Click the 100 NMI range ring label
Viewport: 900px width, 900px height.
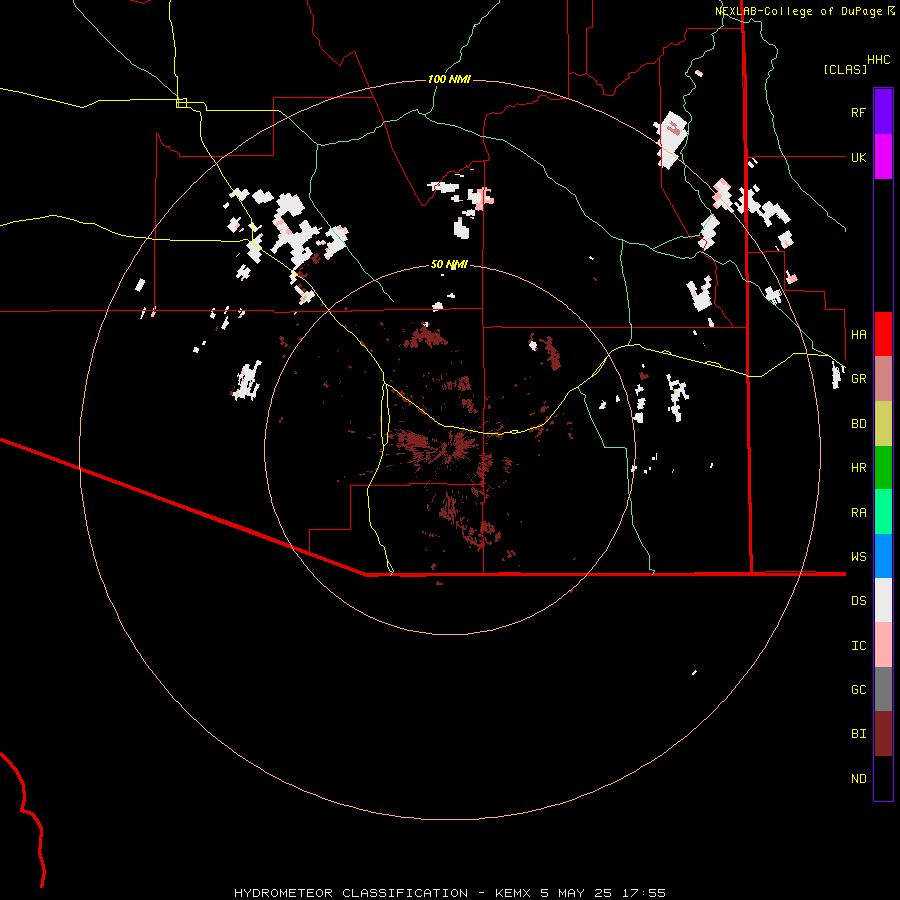pos(449,79)
